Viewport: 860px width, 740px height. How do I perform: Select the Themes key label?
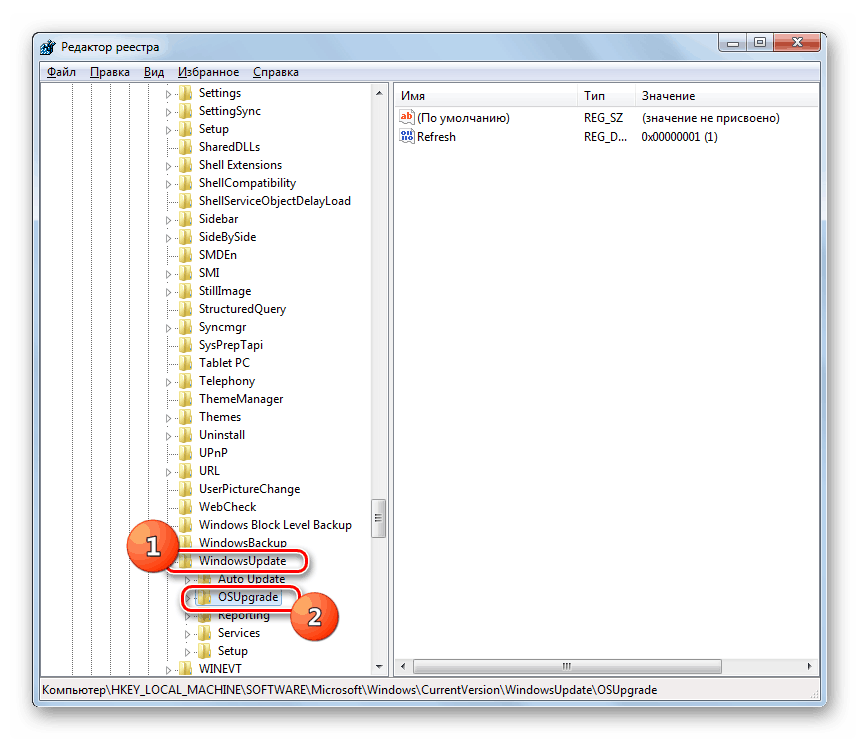(220, 417)
